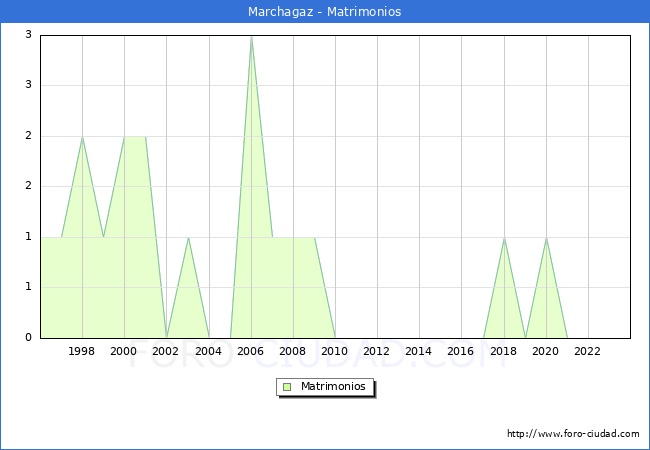This screenshot has height=450, width=650.
Task: Click the 1998 x-axis label
Action: click(82, 351)
